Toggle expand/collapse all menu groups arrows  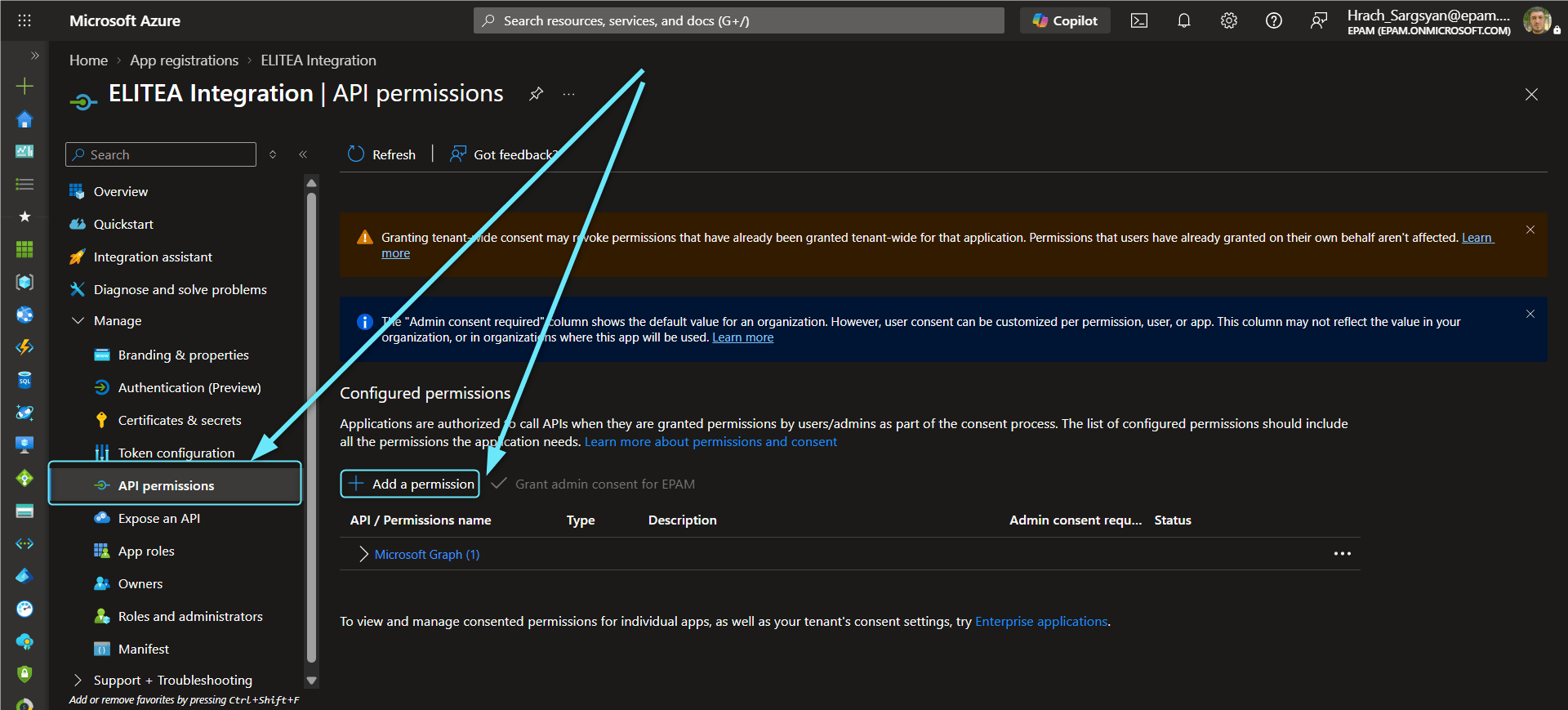pos(273,154)
